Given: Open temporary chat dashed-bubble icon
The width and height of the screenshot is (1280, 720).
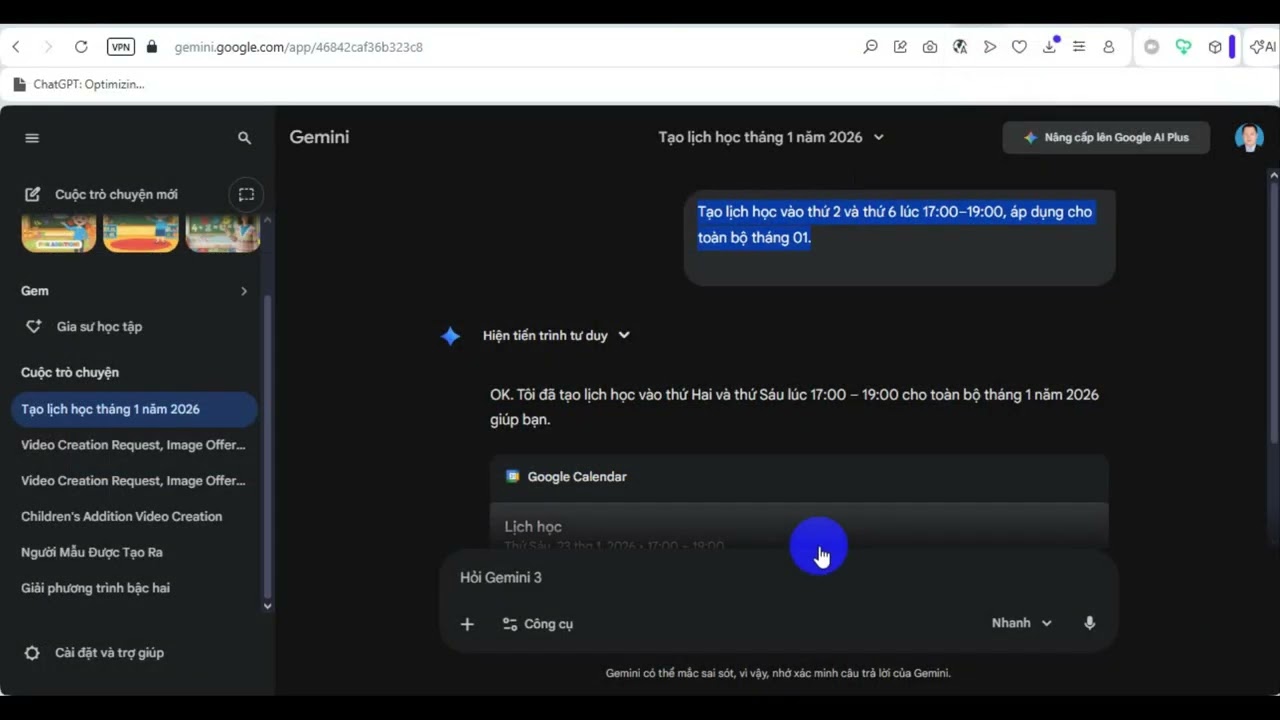Looking at the screenshot, I should point(246,194).
